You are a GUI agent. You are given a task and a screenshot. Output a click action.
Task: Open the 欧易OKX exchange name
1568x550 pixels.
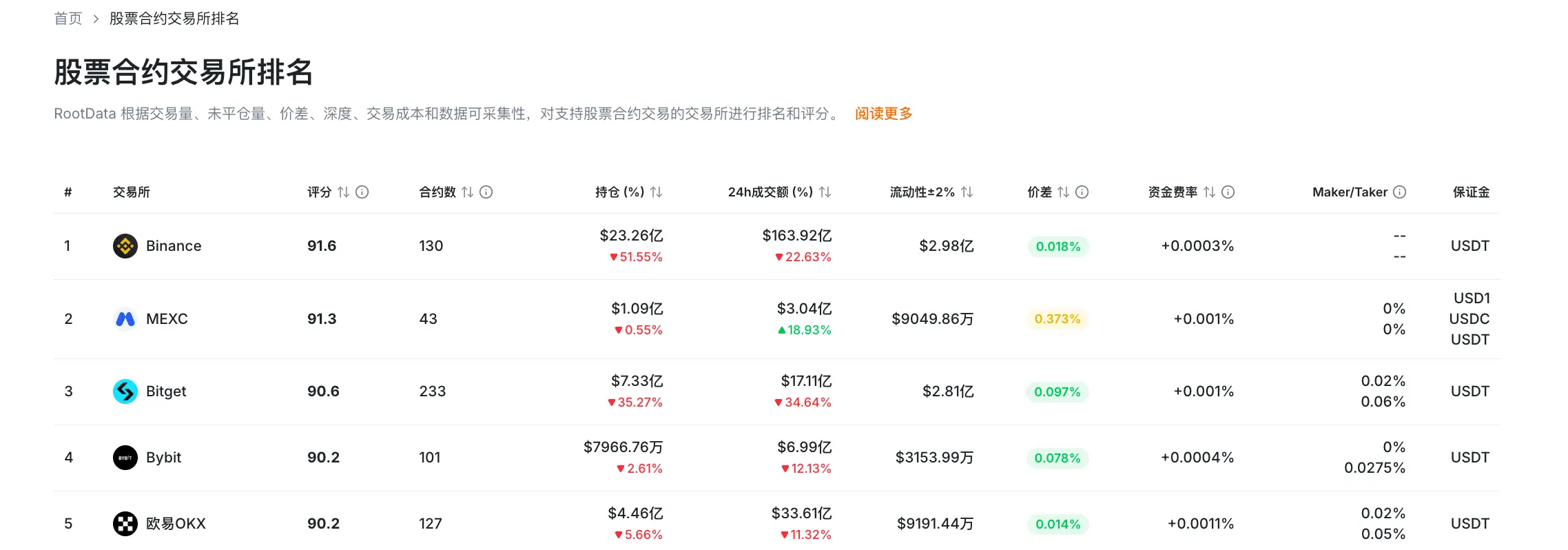tap(176, 524)
